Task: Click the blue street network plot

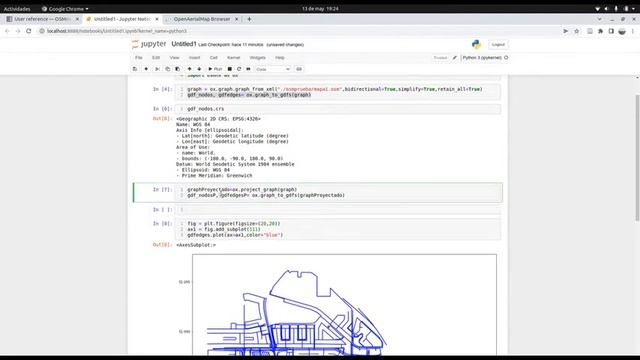Action: 344,304
